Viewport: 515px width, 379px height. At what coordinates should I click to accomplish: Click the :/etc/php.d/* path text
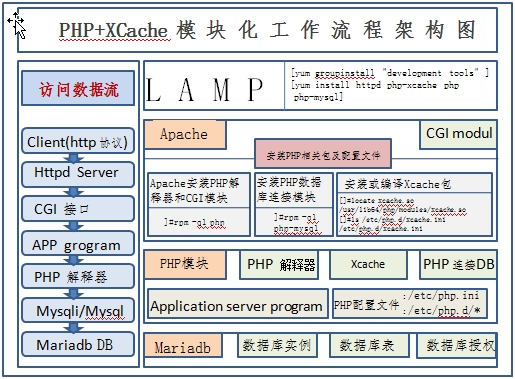(442, 311)
